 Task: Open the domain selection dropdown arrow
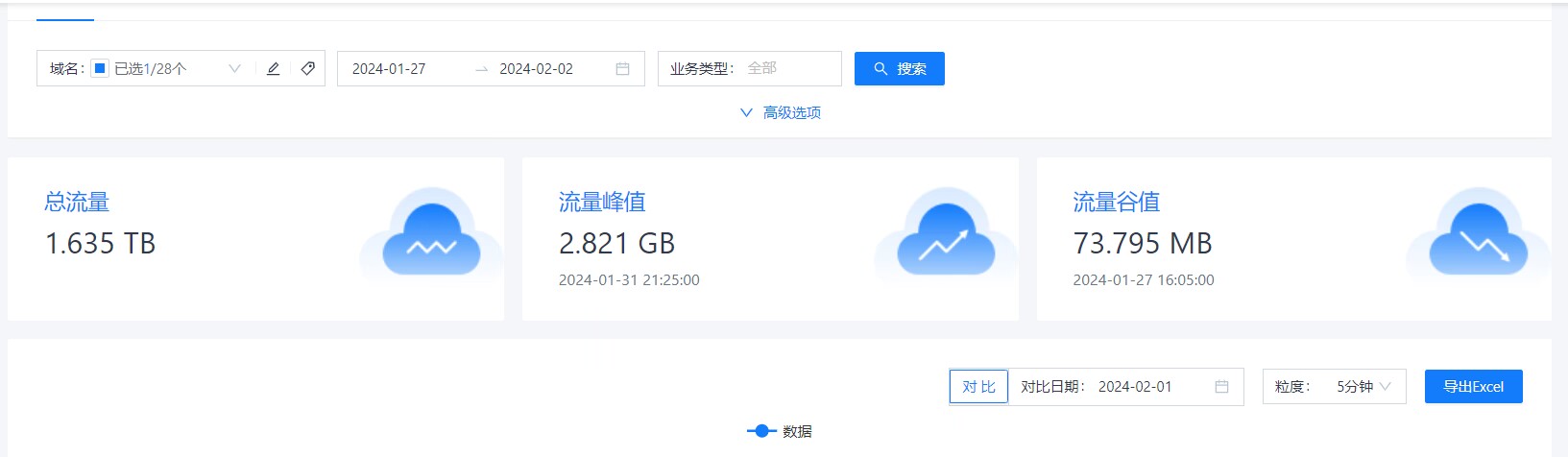(x=234, y=68)
